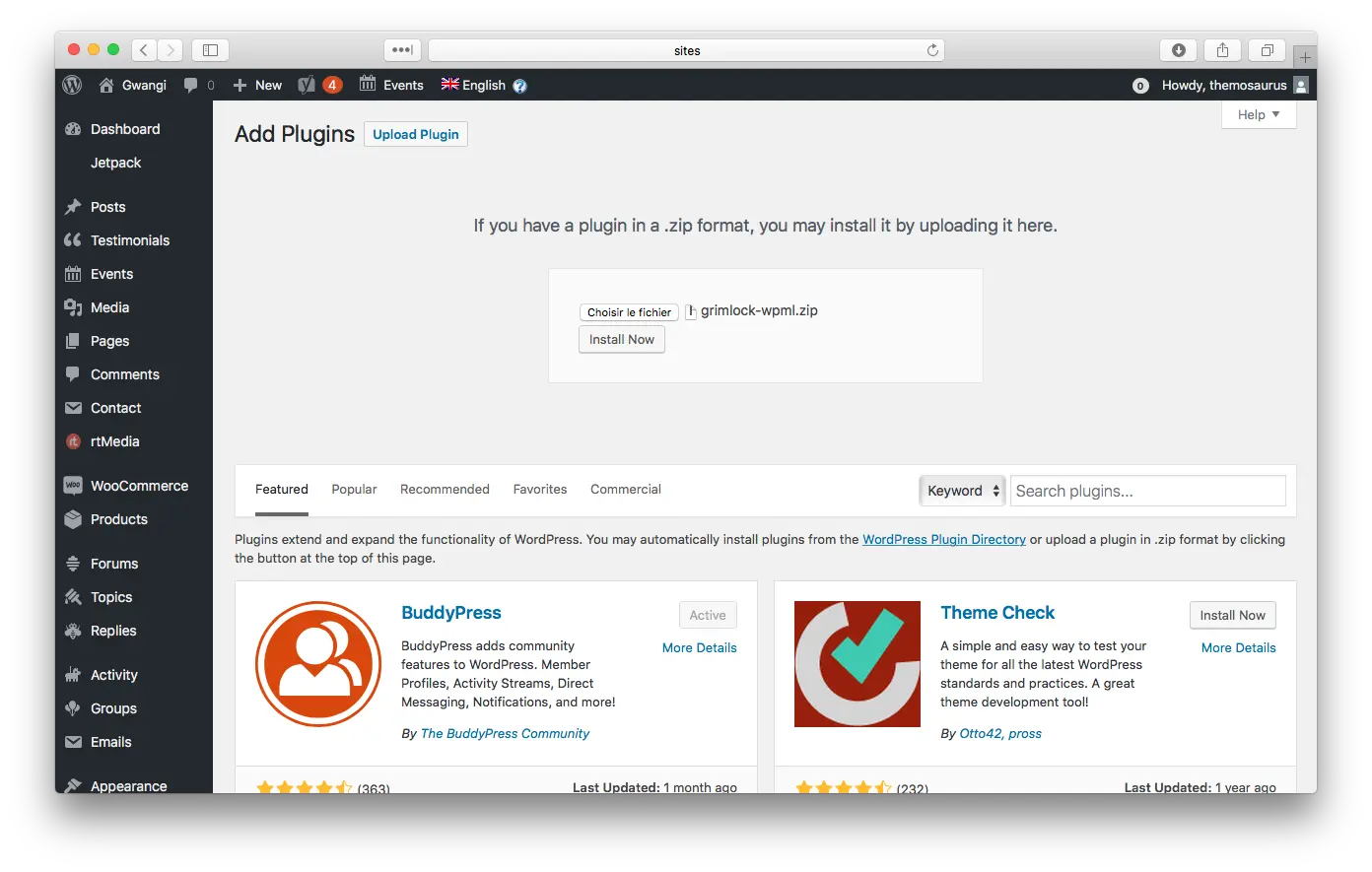Open WordPress Plugin Directory link
This screenshot has height=872, width=1372.
(x=944, y=539)
